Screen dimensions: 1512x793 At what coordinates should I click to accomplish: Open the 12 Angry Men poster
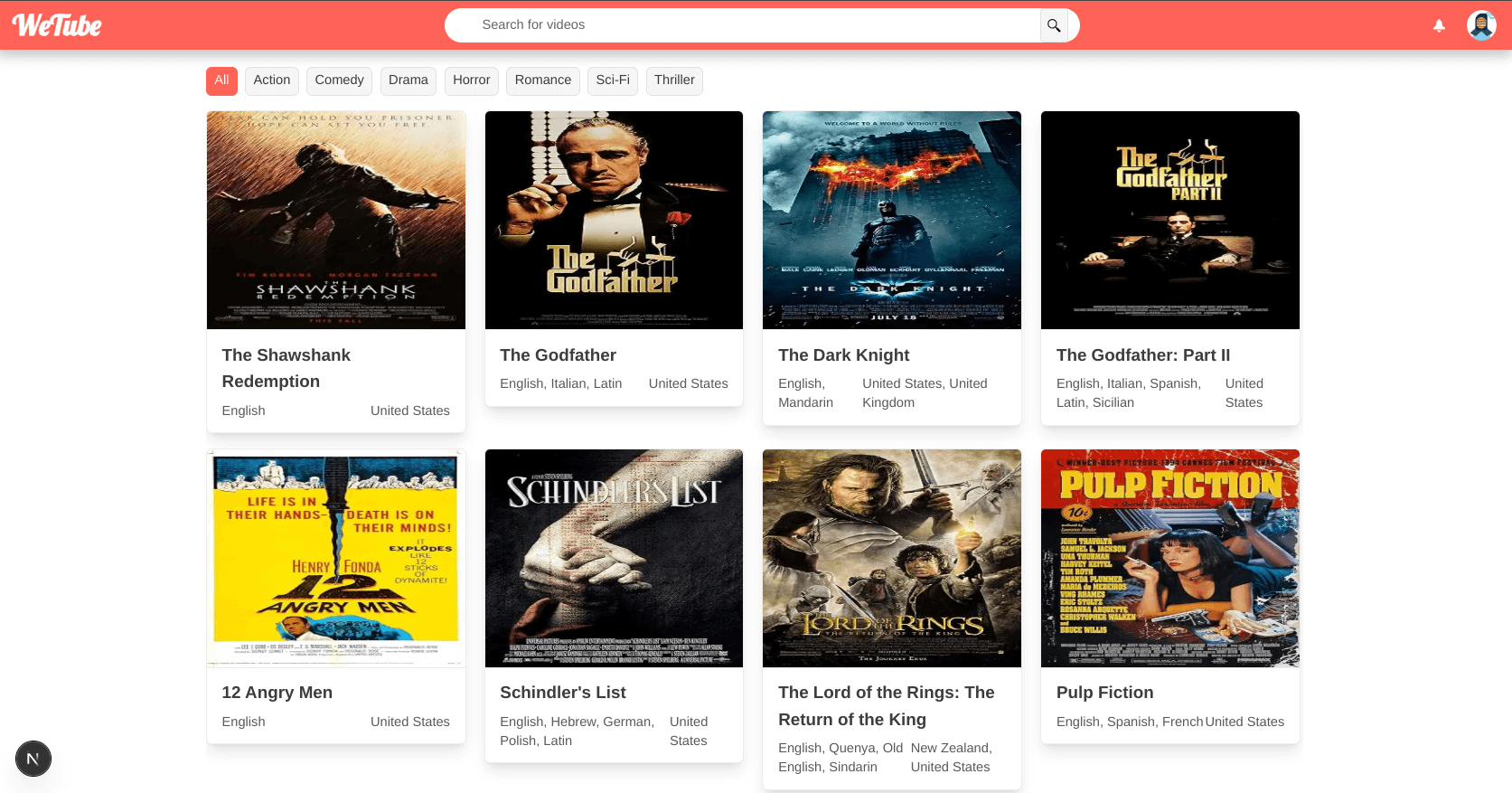pyautogui.click(x=336, y=558)
